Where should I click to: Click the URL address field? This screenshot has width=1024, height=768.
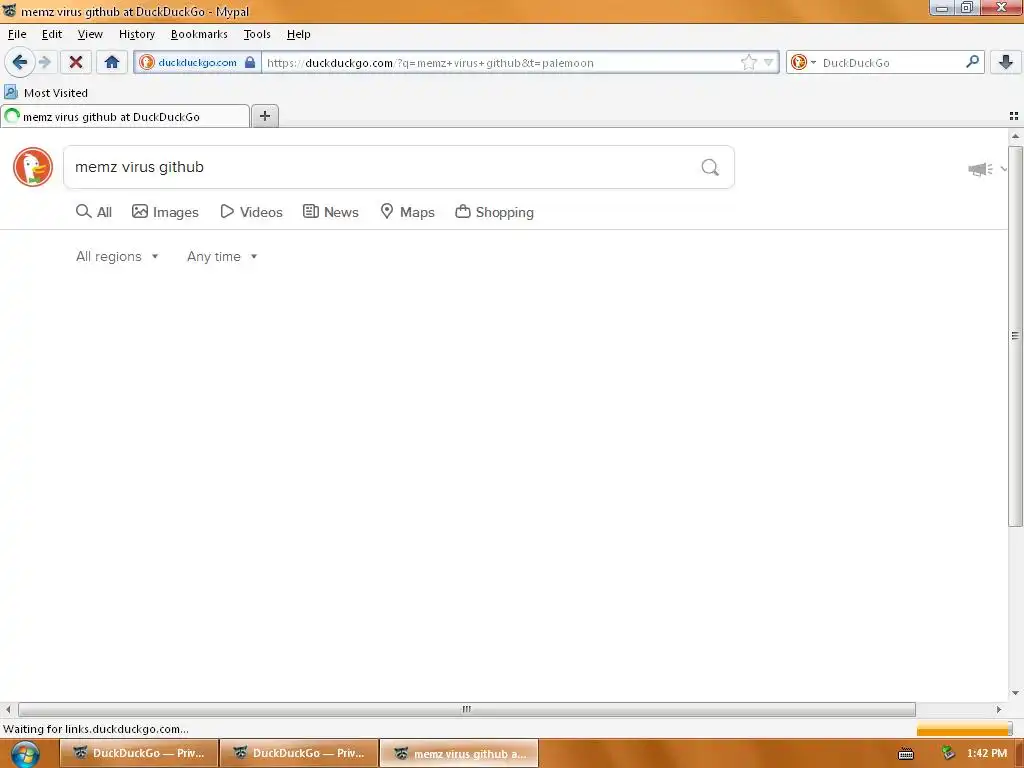point(500,63)
